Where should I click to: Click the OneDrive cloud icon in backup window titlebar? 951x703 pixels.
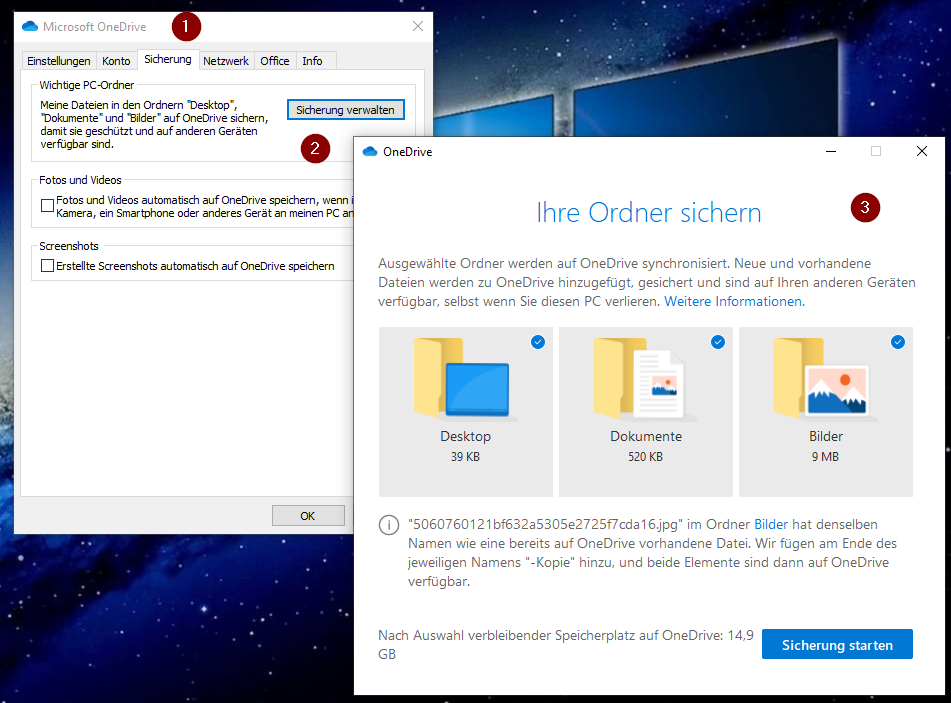370,152
